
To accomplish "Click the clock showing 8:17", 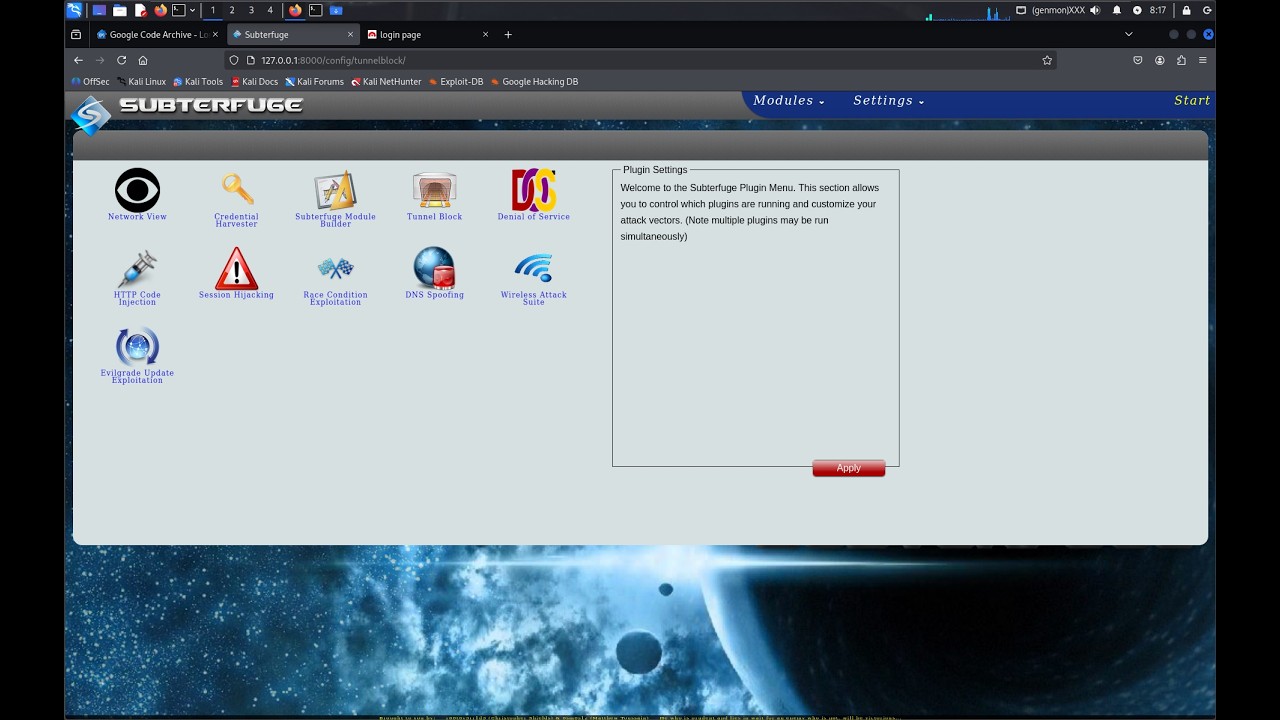I will (1158, 10).
